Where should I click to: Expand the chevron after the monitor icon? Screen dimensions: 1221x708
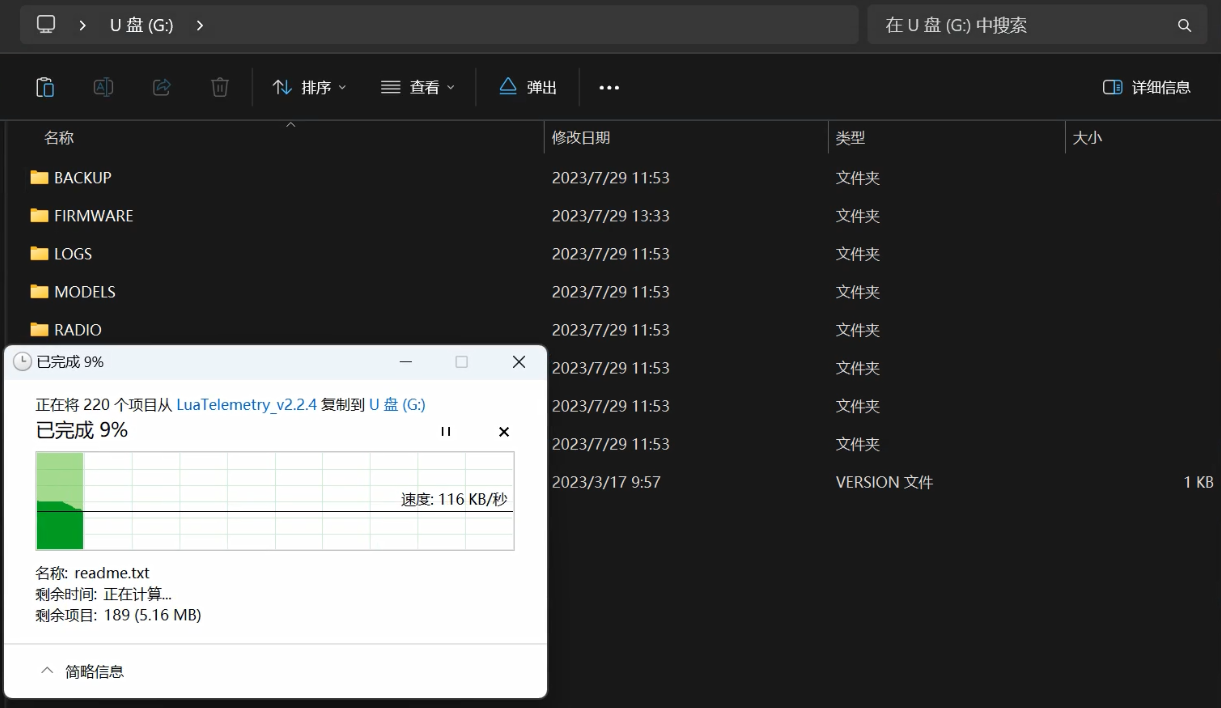coord(83,25)
